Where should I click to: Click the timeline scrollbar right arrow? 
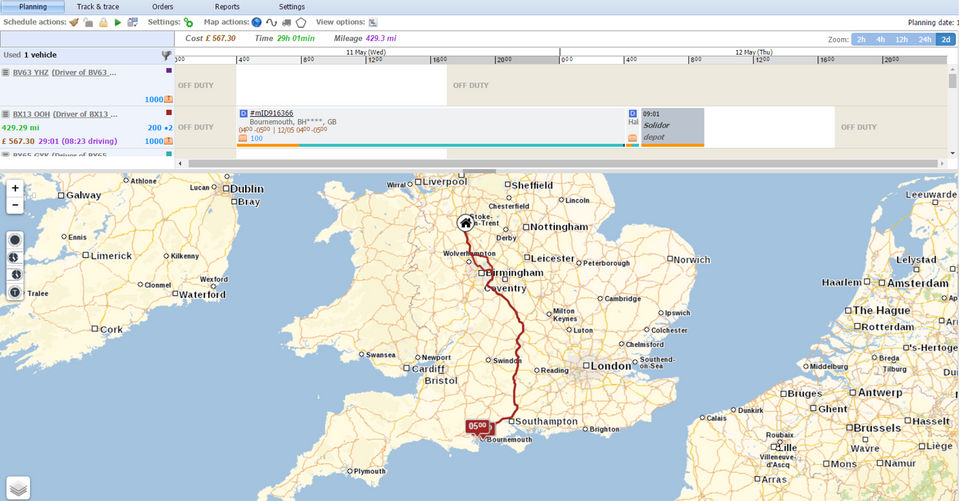click(942, 164)
